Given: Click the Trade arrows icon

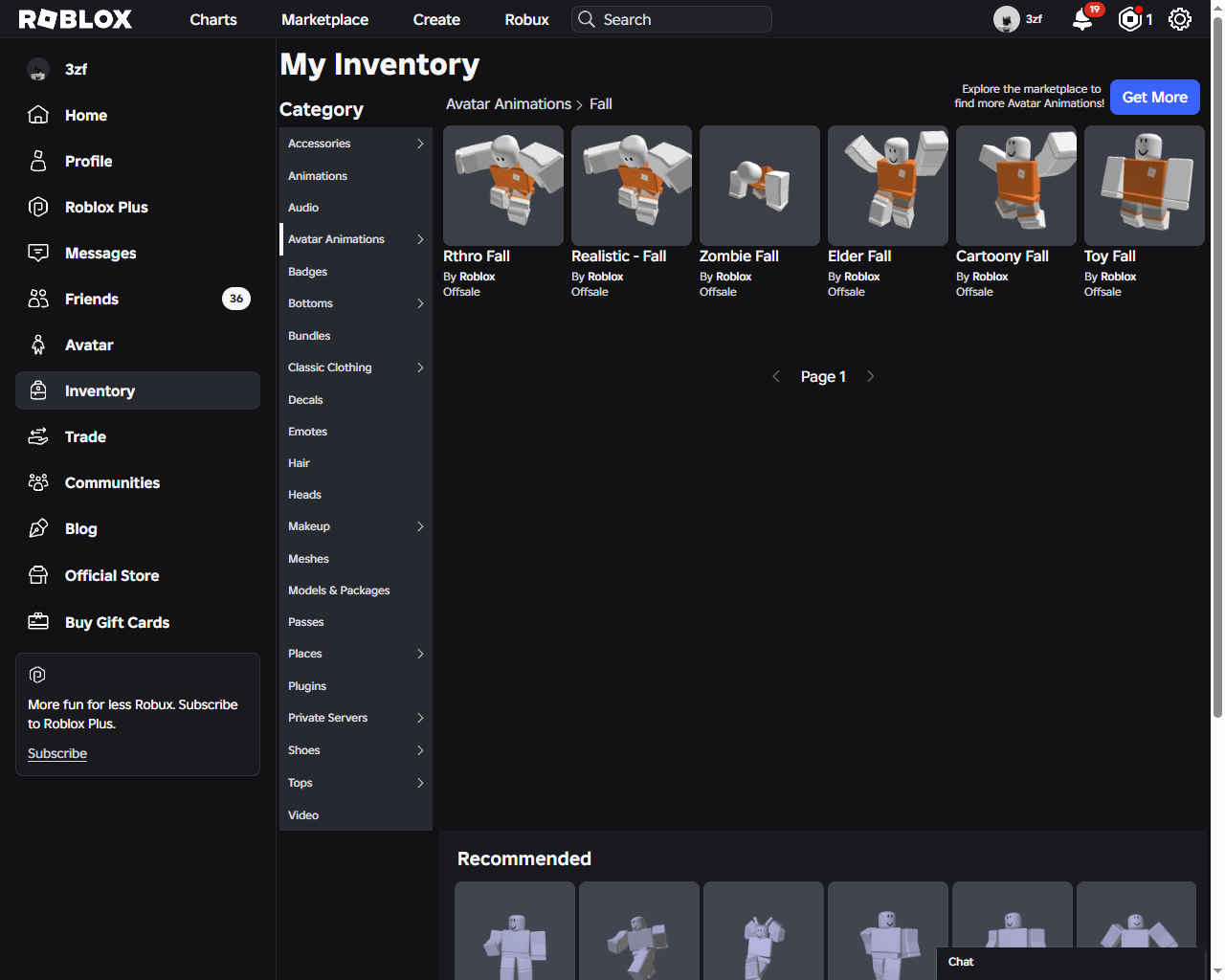Looking at the screenshot, I should tap(38, 436).
